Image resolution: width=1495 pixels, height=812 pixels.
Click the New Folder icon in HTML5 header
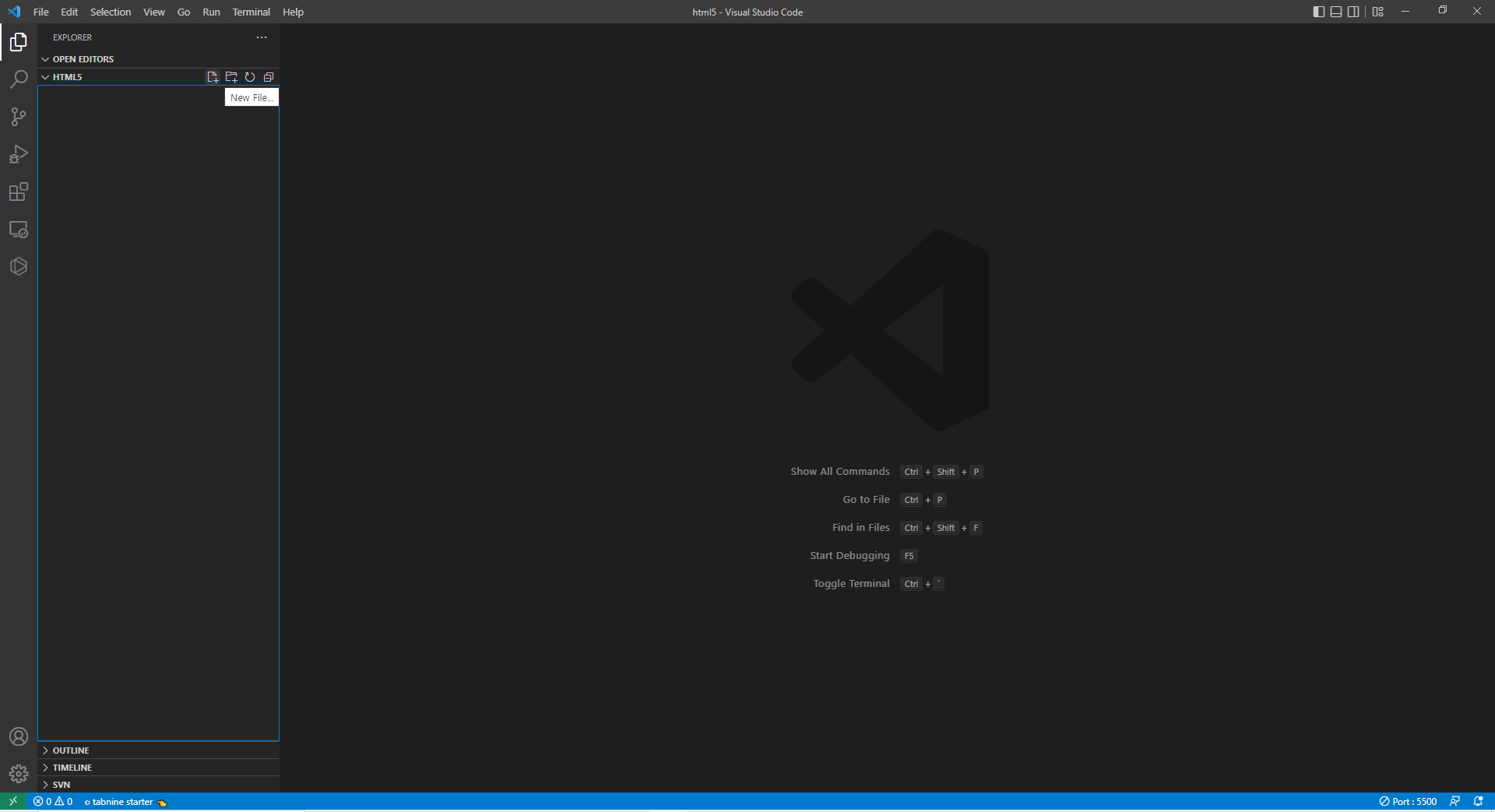click(231, 77)
